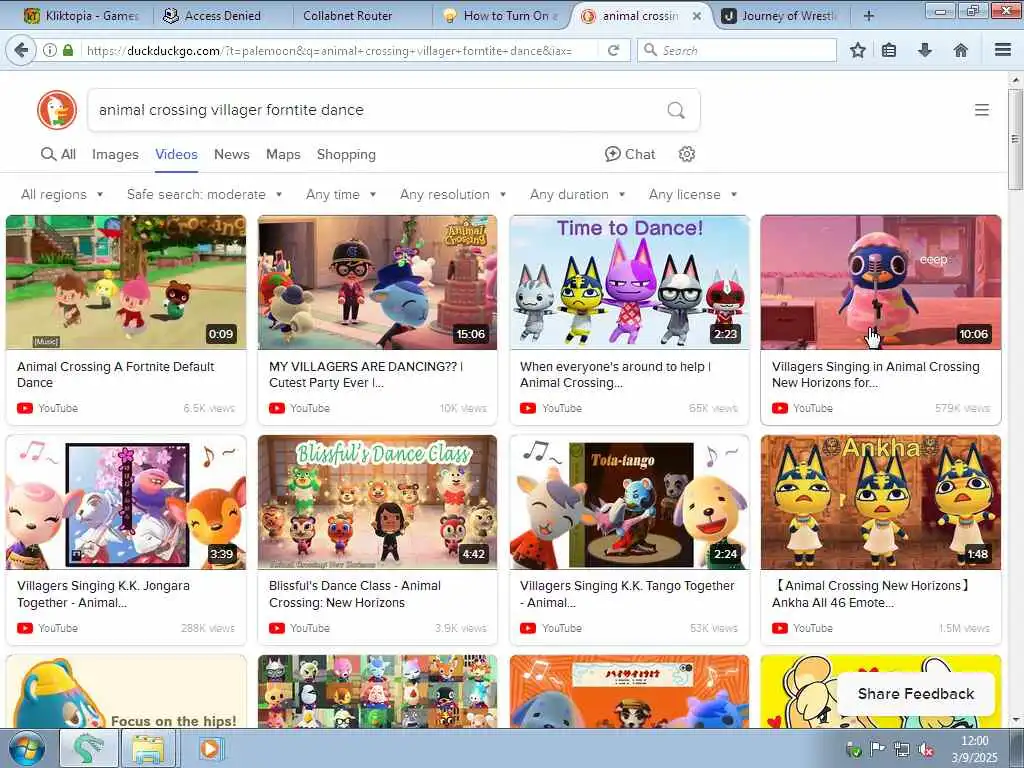The height and width of the screenshot is (768, 1024).
Task: Open When everyone's around to help title
Action: pyautogui.click(x=615, y=374)
